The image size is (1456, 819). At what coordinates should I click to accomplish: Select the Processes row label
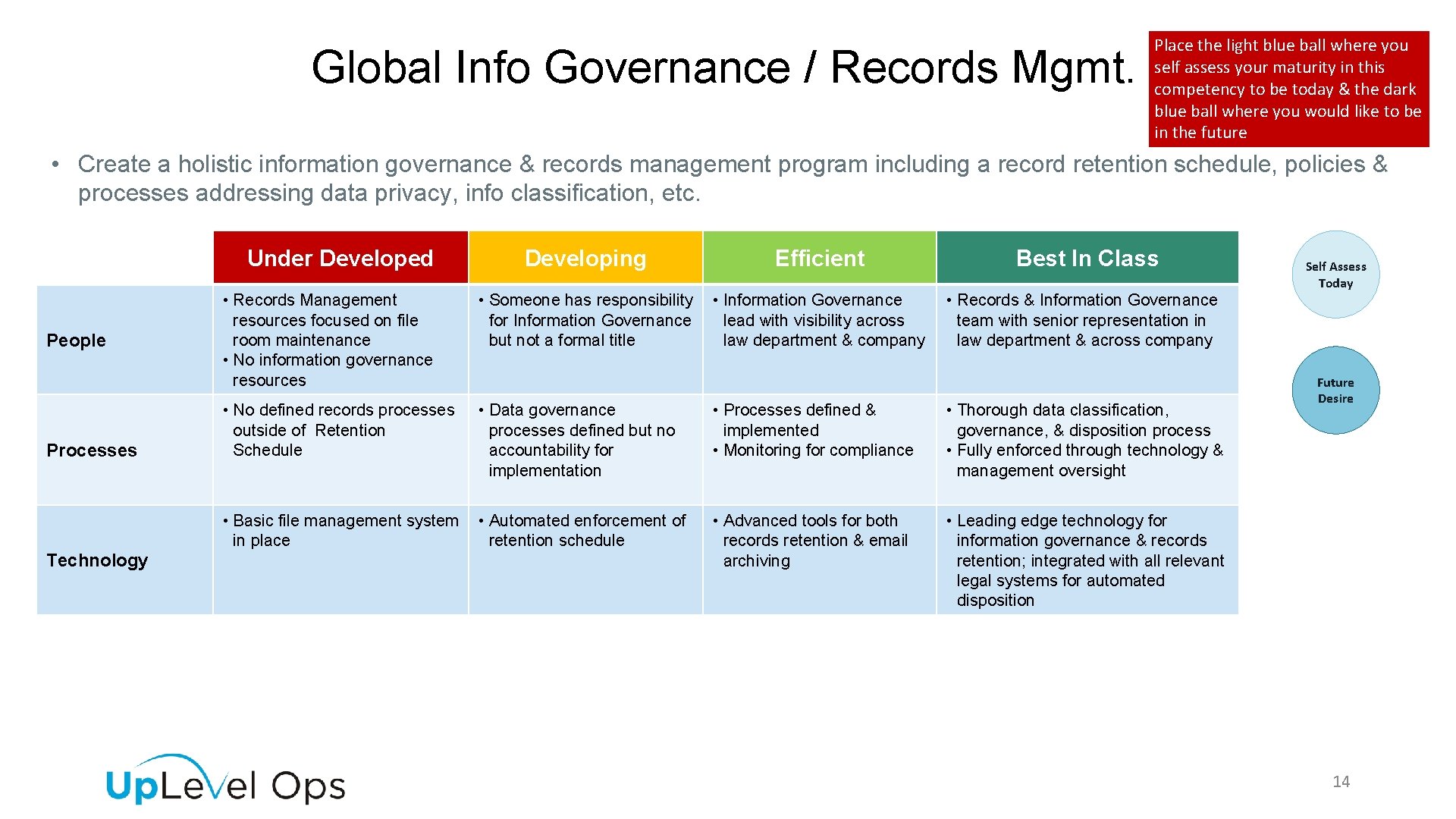click(92, 450)
